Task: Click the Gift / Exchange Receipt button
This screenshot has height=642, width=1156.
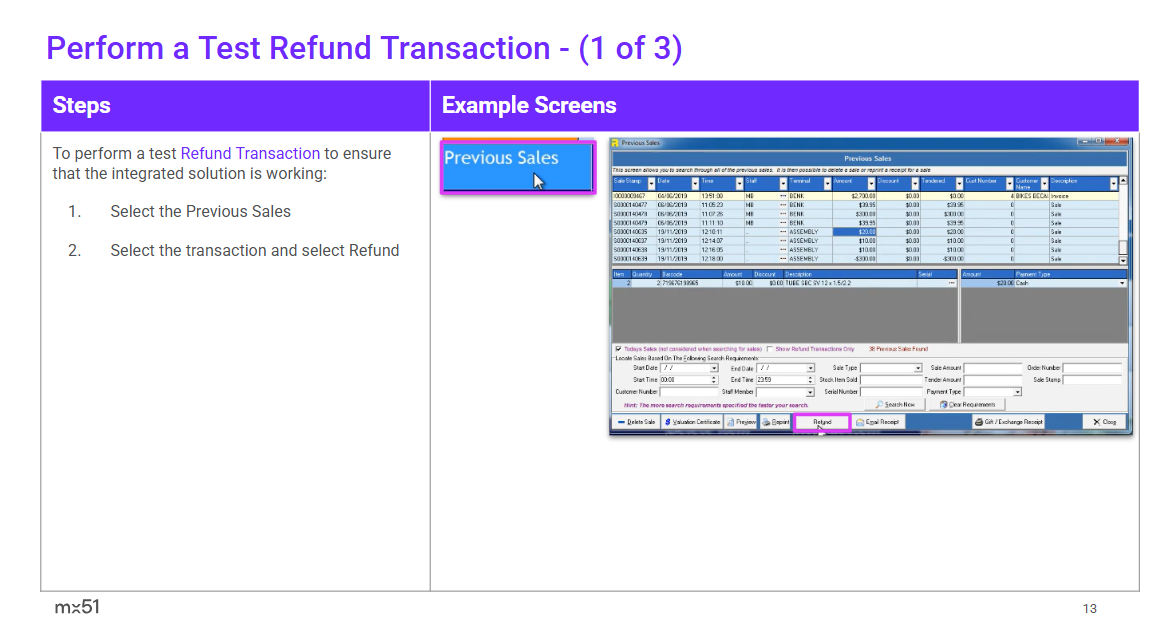Action: [1008, 422]
